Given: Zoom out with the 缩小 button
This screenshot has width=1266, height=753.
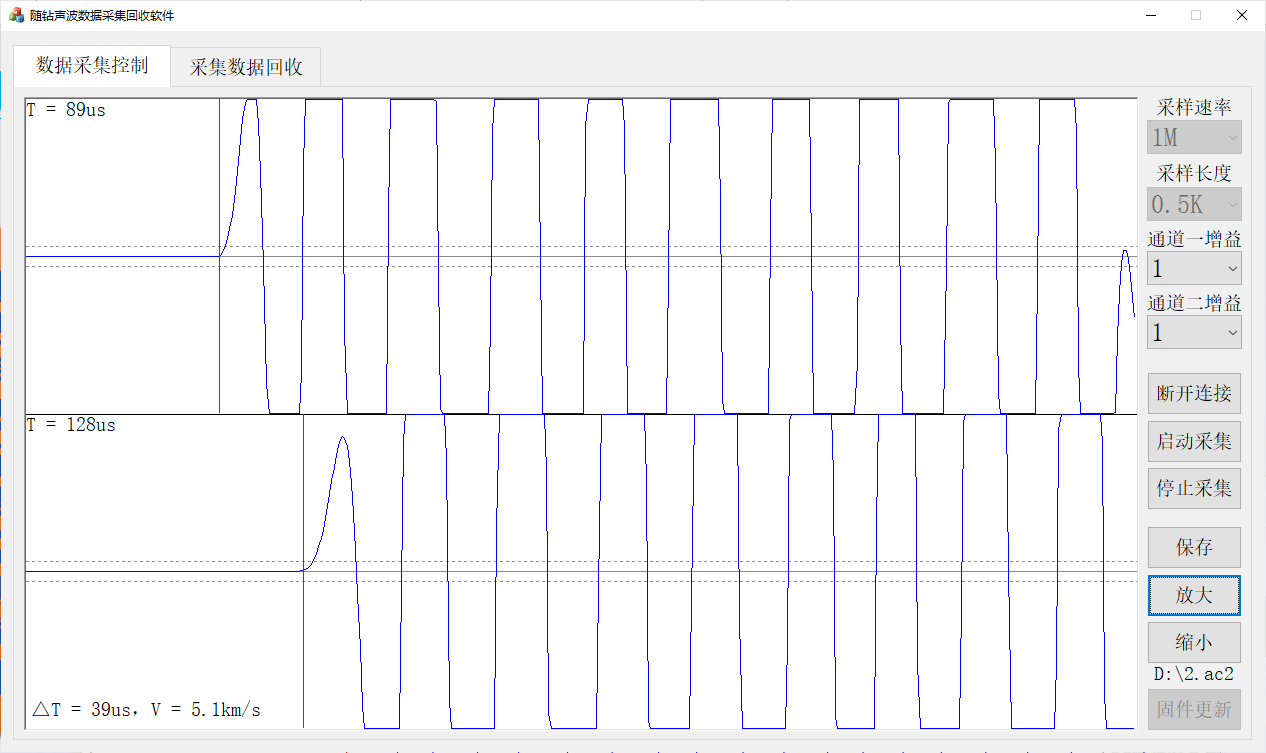Looking at the screenshot, I should pos(1194,642).
